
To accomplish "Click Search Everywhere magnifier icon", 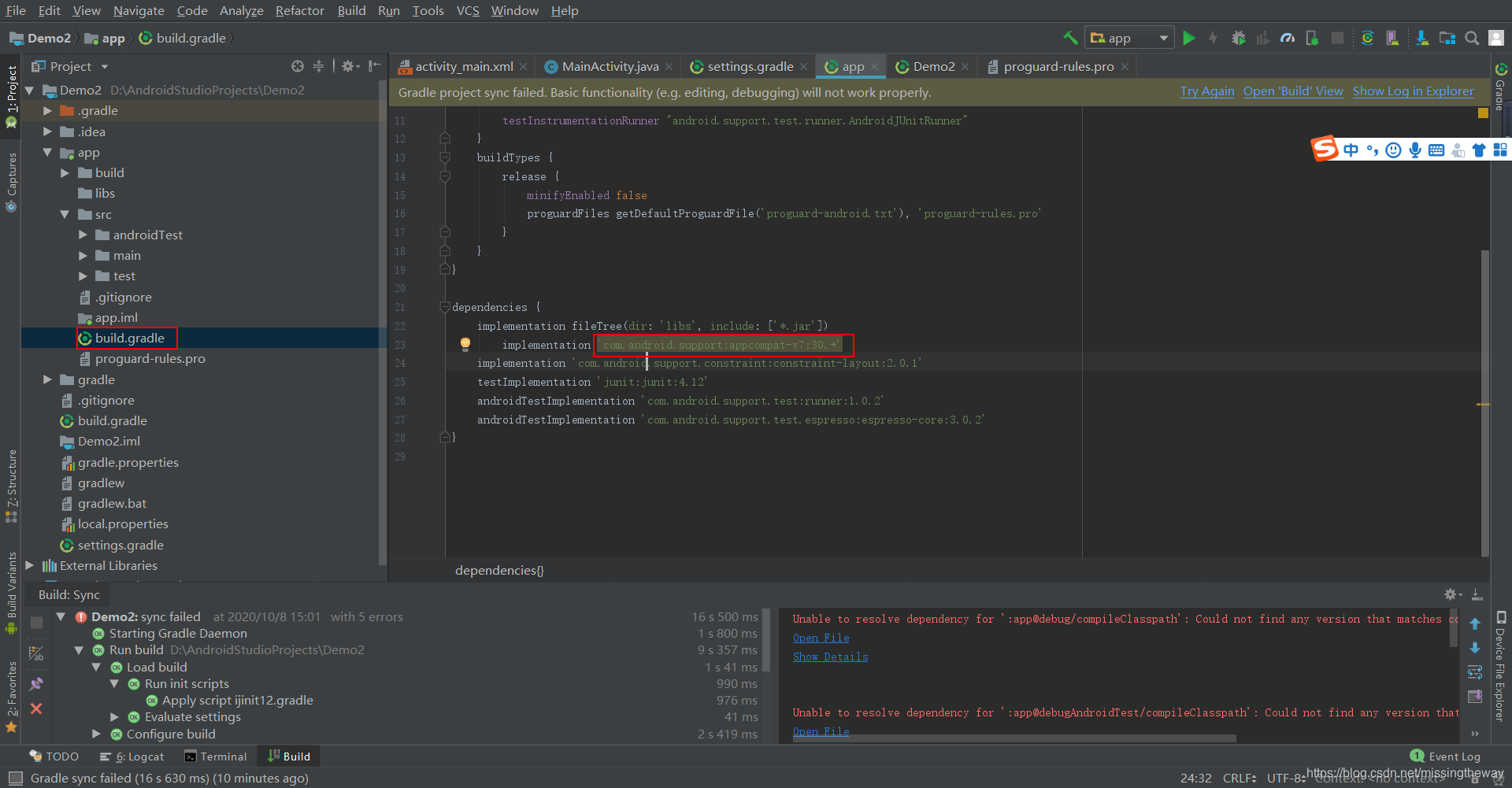I will pyautogui.click(x=1472, y=38).
